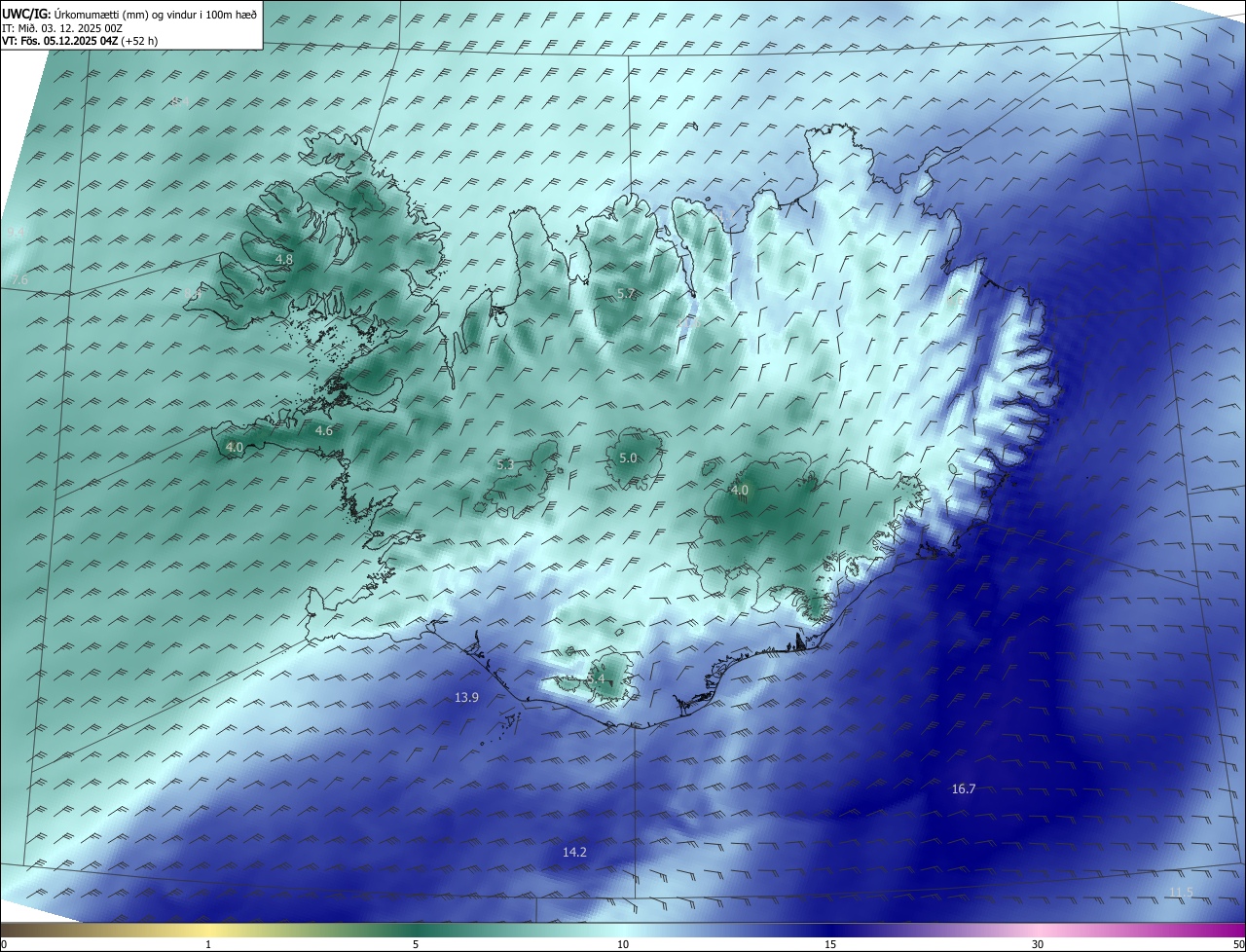Click the 13.9 value off the south coast
This screenshot has height=952, width=1246.
[x=466, y=698]
